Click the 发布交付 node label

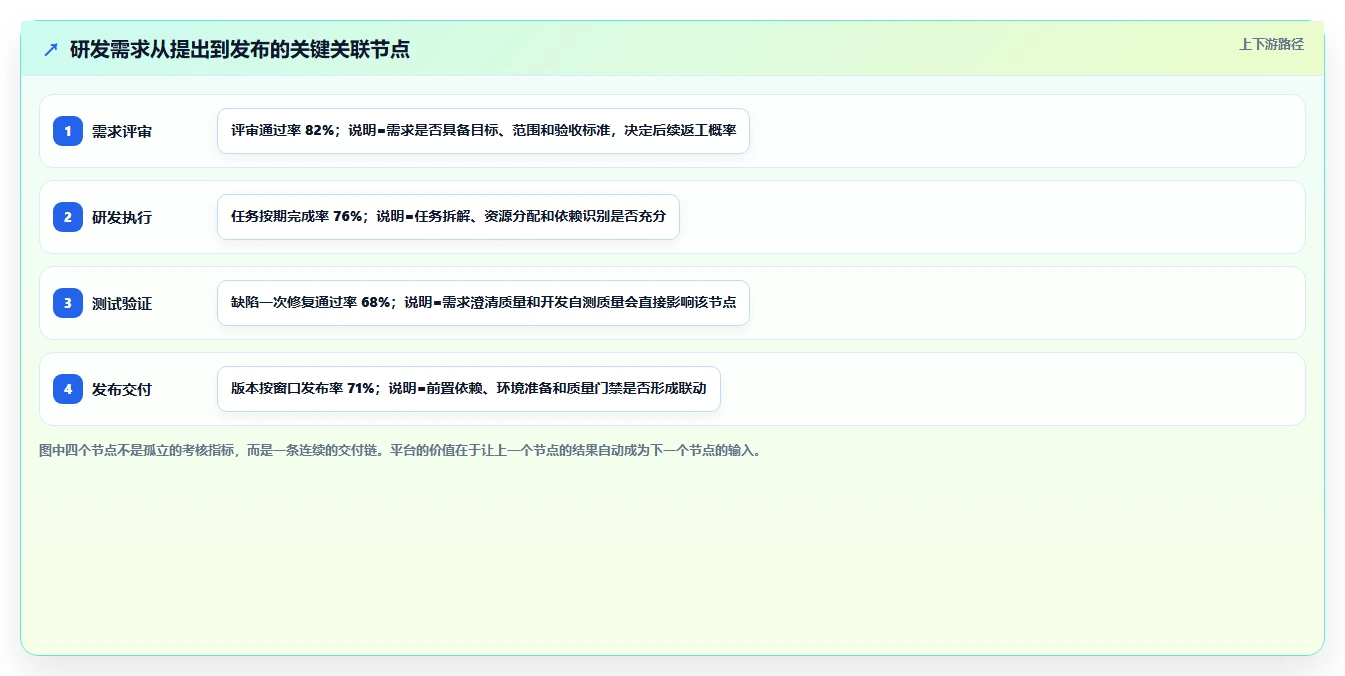coord(122,389)
